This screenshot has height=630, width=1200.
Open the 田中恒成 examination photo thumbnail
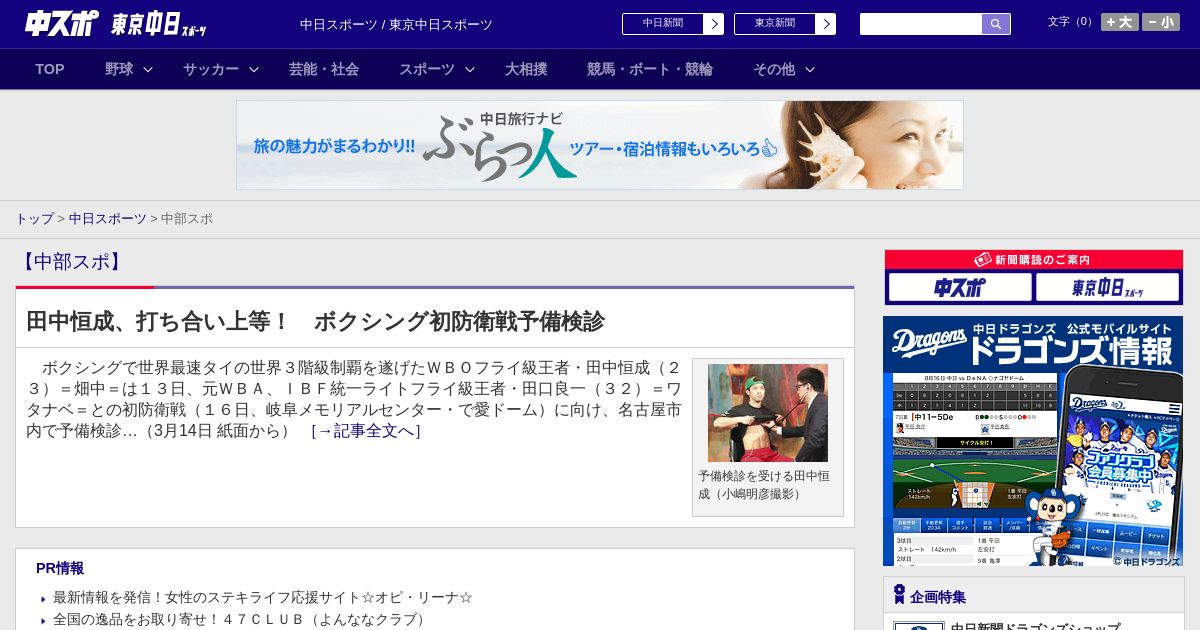coord(768,413)
